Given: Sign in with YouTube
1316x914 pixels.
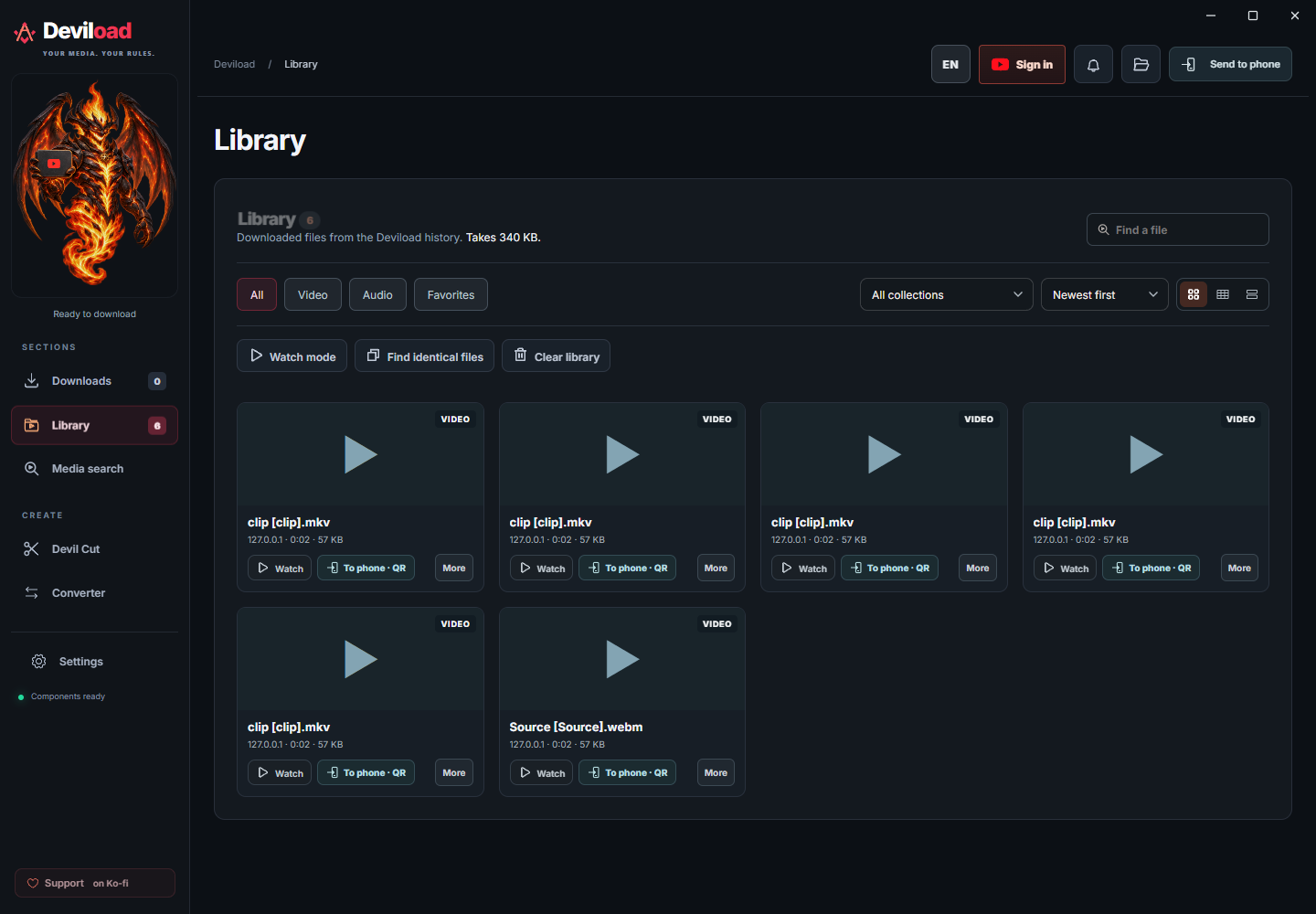Looking at the screenshot, I should [x=1022, y=64].
